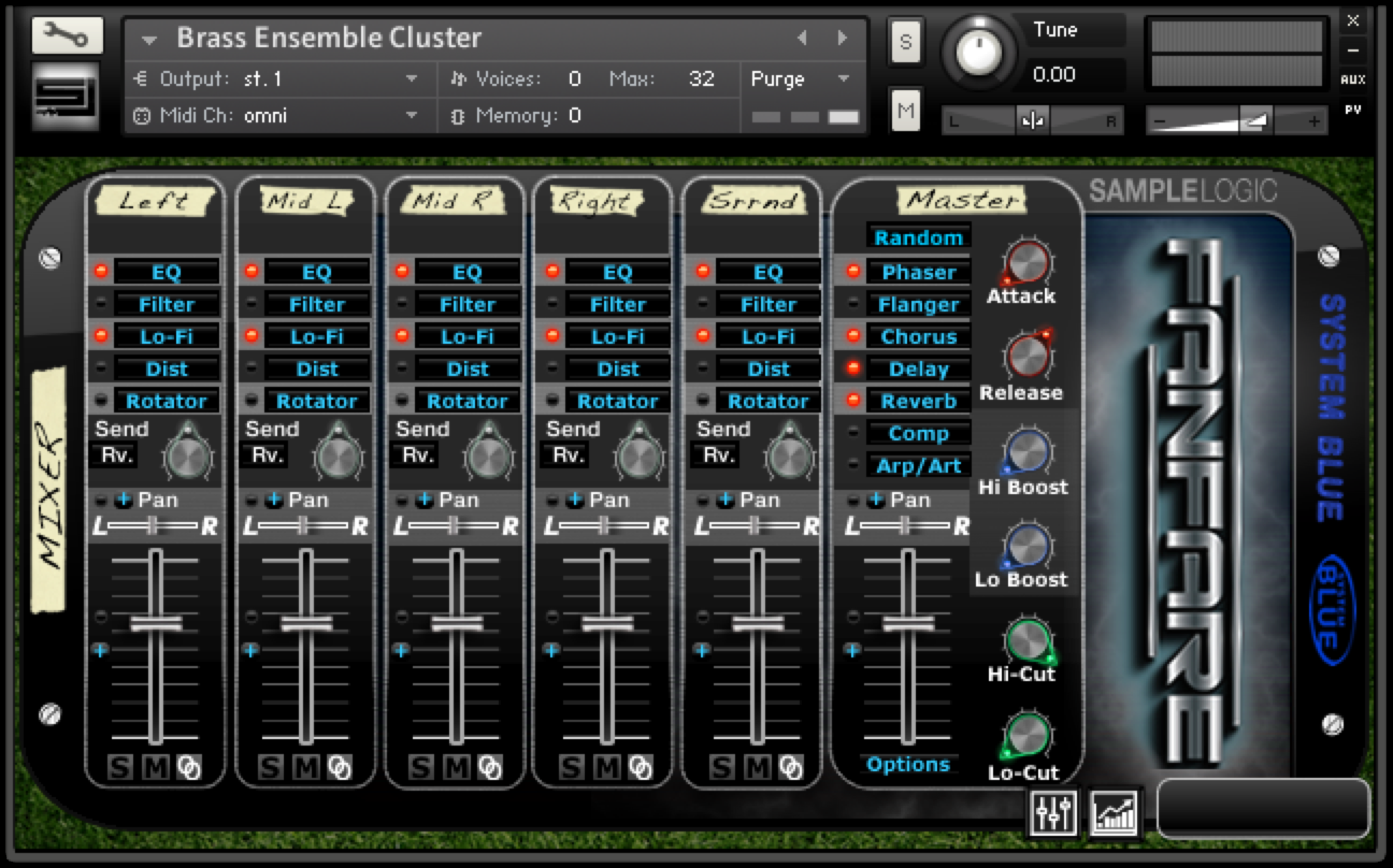
Task: Open the Midi Ch omni dropdown
Action: tap(411, 115)
